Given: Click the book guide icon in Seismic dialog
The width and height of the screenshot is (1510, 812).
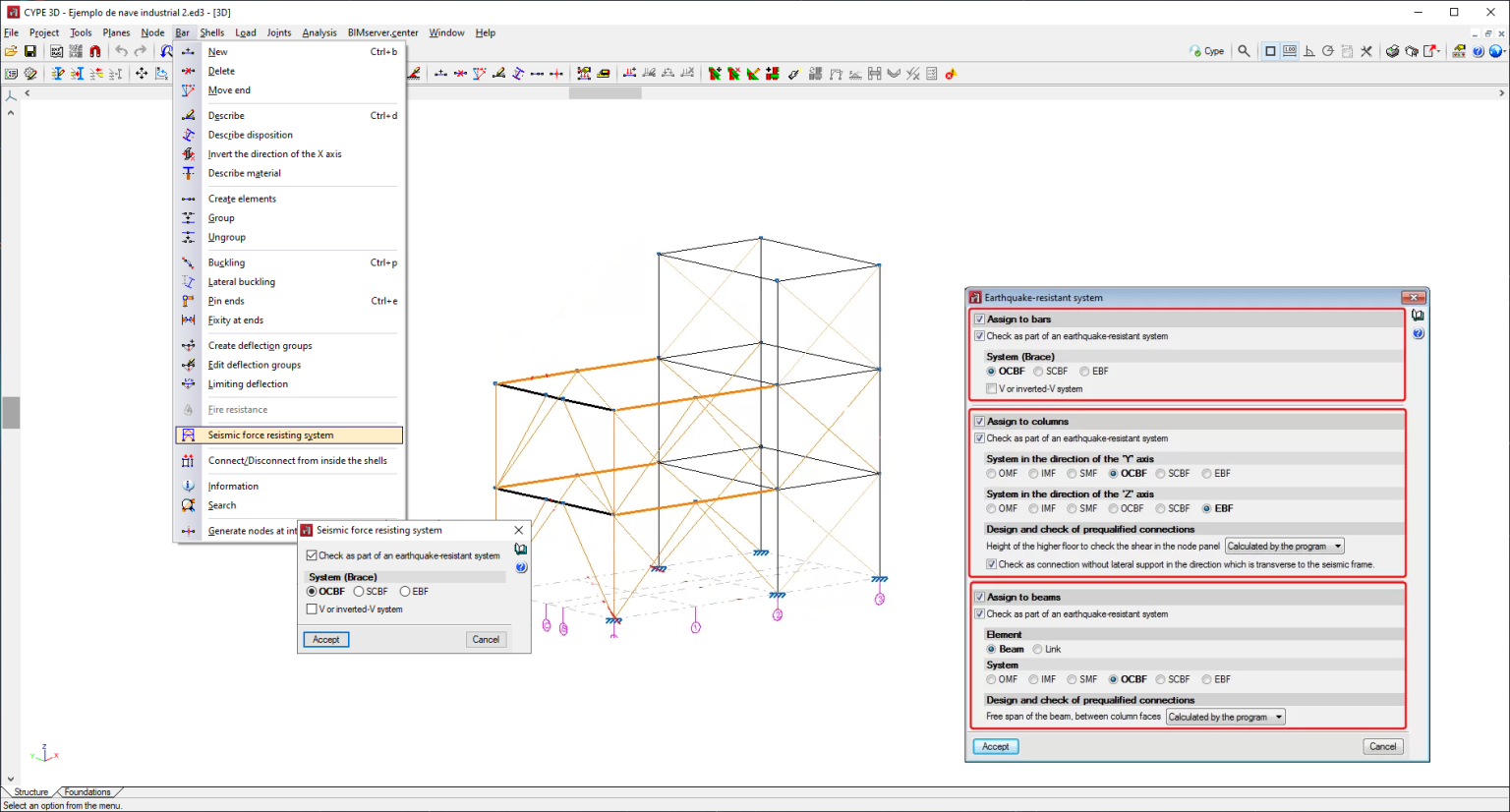Looking at the screenshot, I should [521, 549].
